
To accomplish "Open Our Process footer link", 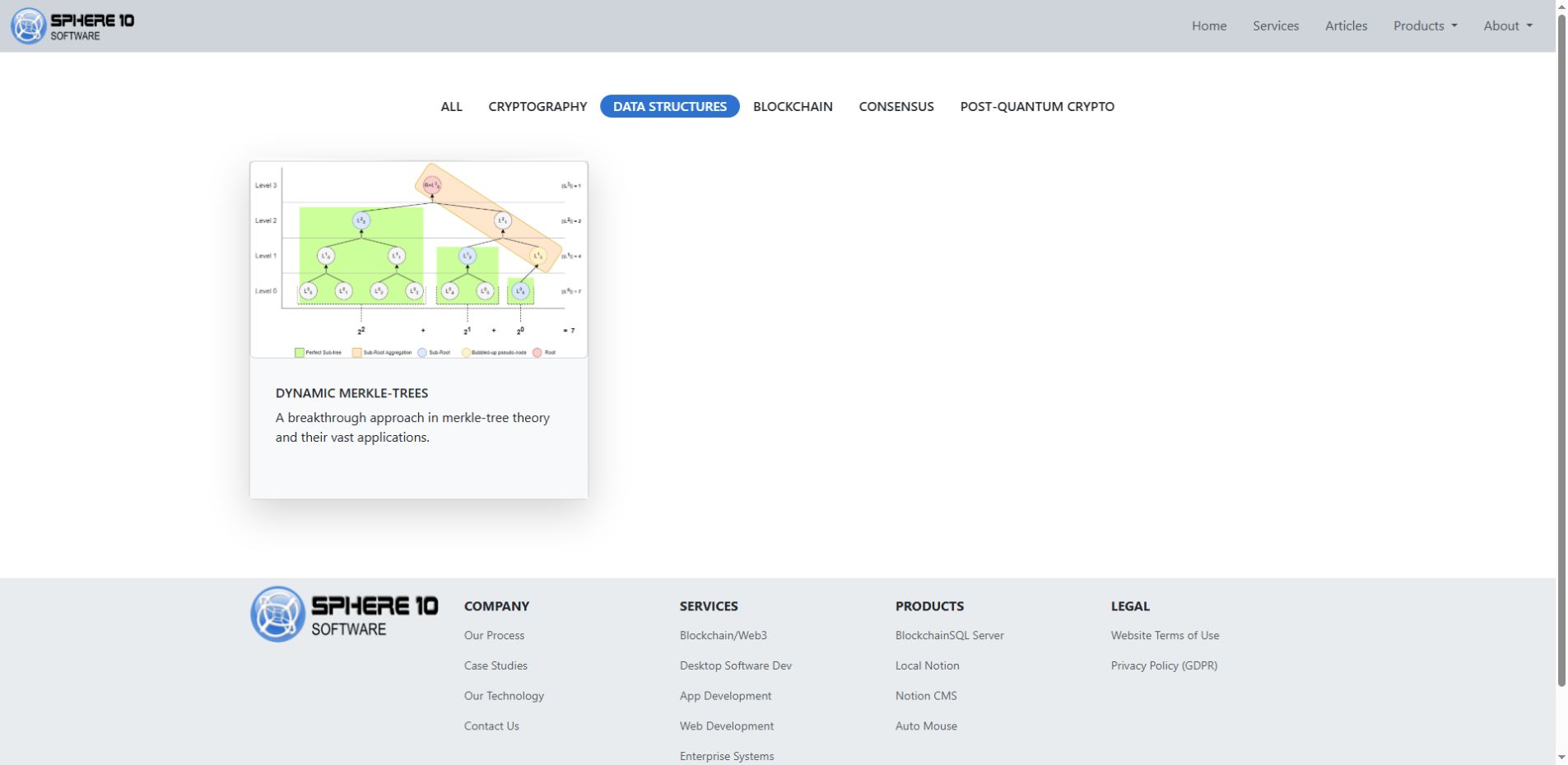I will point(494,635).
